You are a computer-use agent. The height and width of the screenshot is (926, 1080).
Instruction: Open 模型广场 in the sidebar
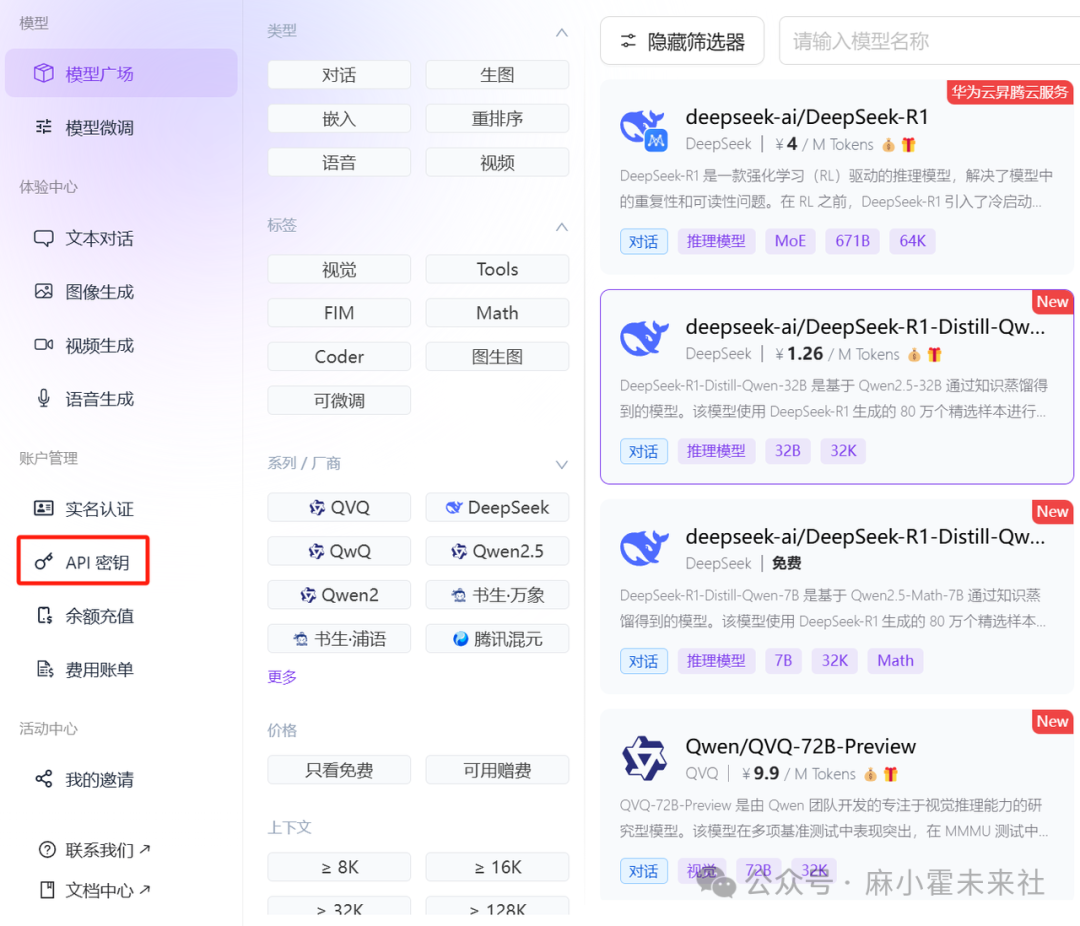click(121, 73)
